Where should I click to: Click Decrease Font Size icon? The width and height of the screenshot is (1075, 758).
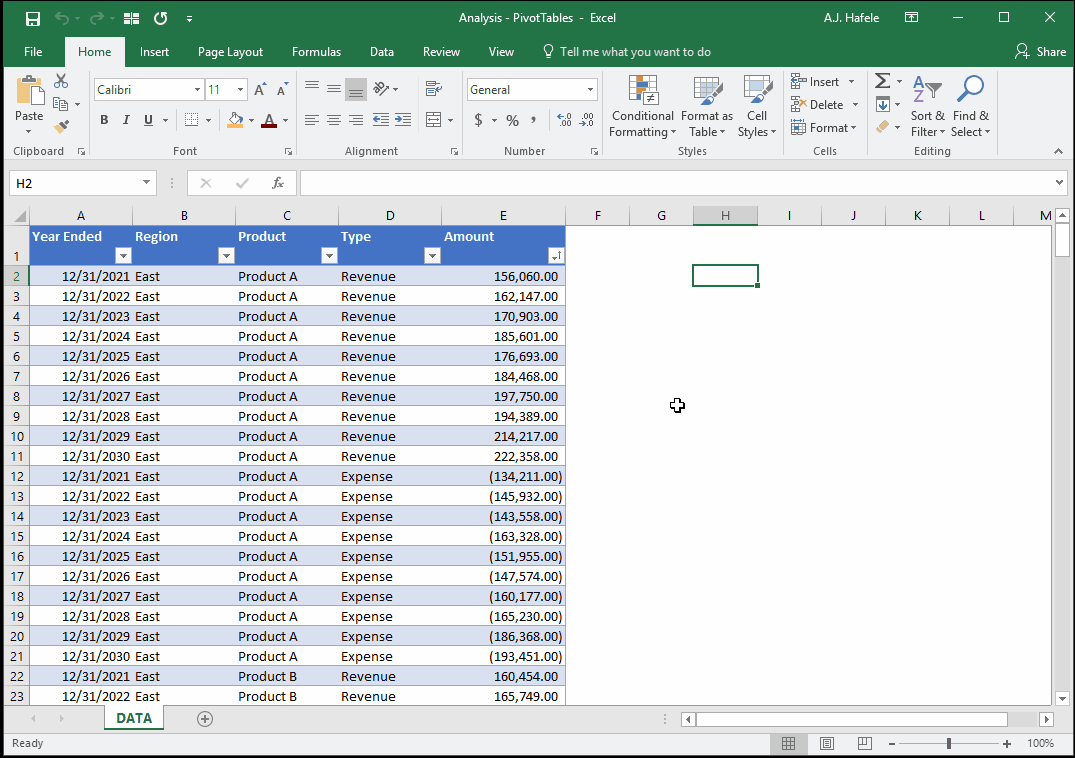(x=282, y=90)
